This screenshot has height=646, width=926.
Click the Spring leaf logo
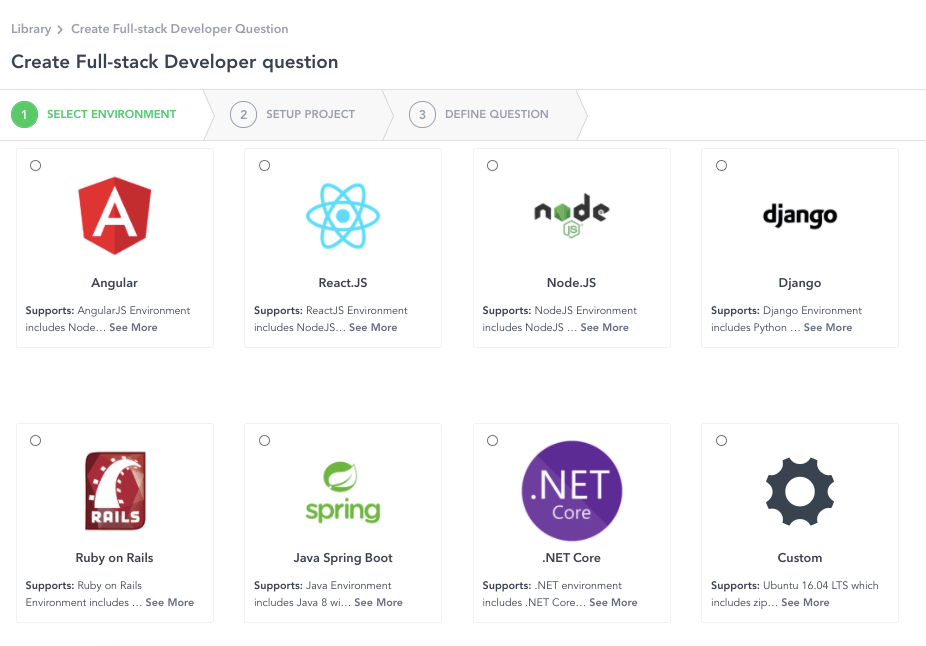coord(343,492)
